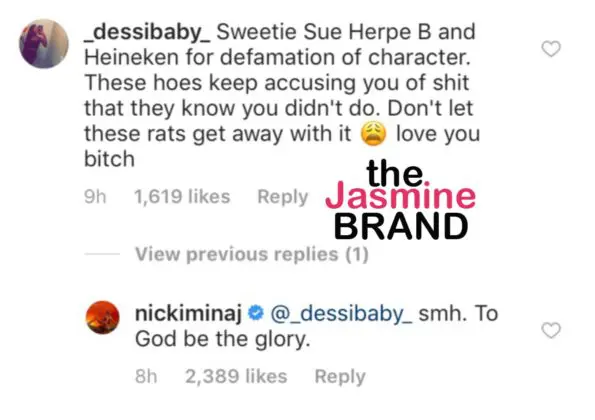Open the nickiminaj username link

pos(188,314)
